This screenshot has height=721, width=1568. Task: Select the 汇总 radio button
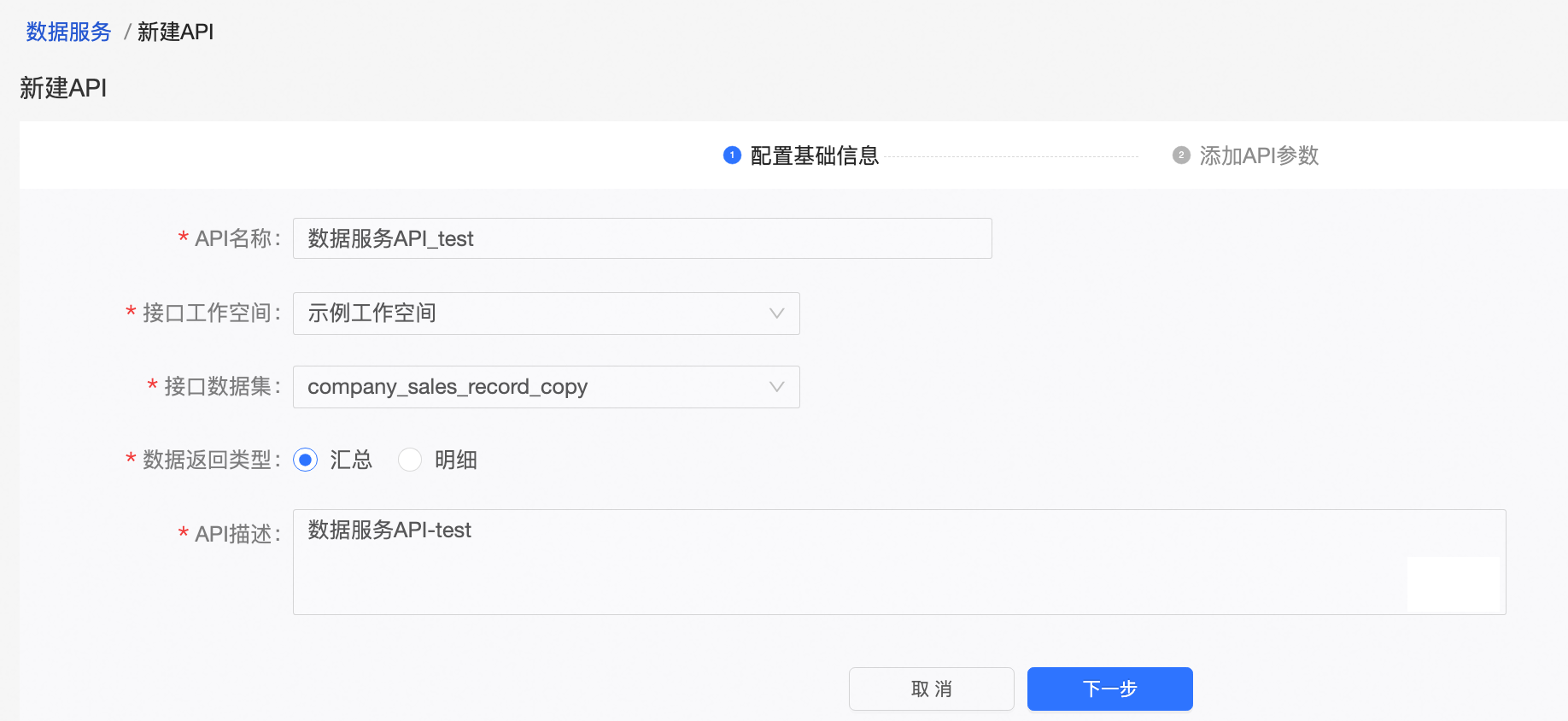coord(305,460)
